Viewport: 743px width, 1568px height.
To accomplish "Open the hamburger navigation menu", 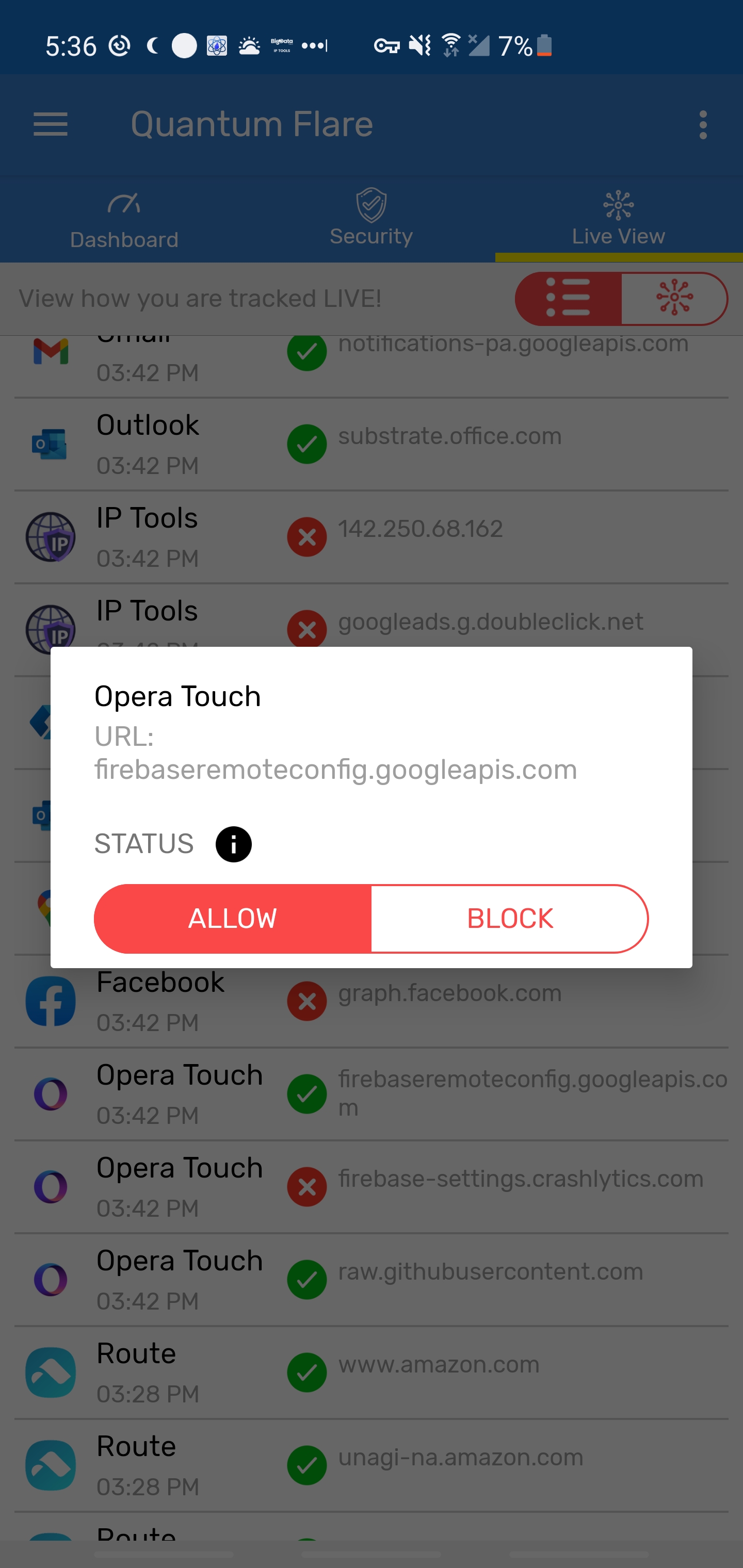I will [51, 125].
